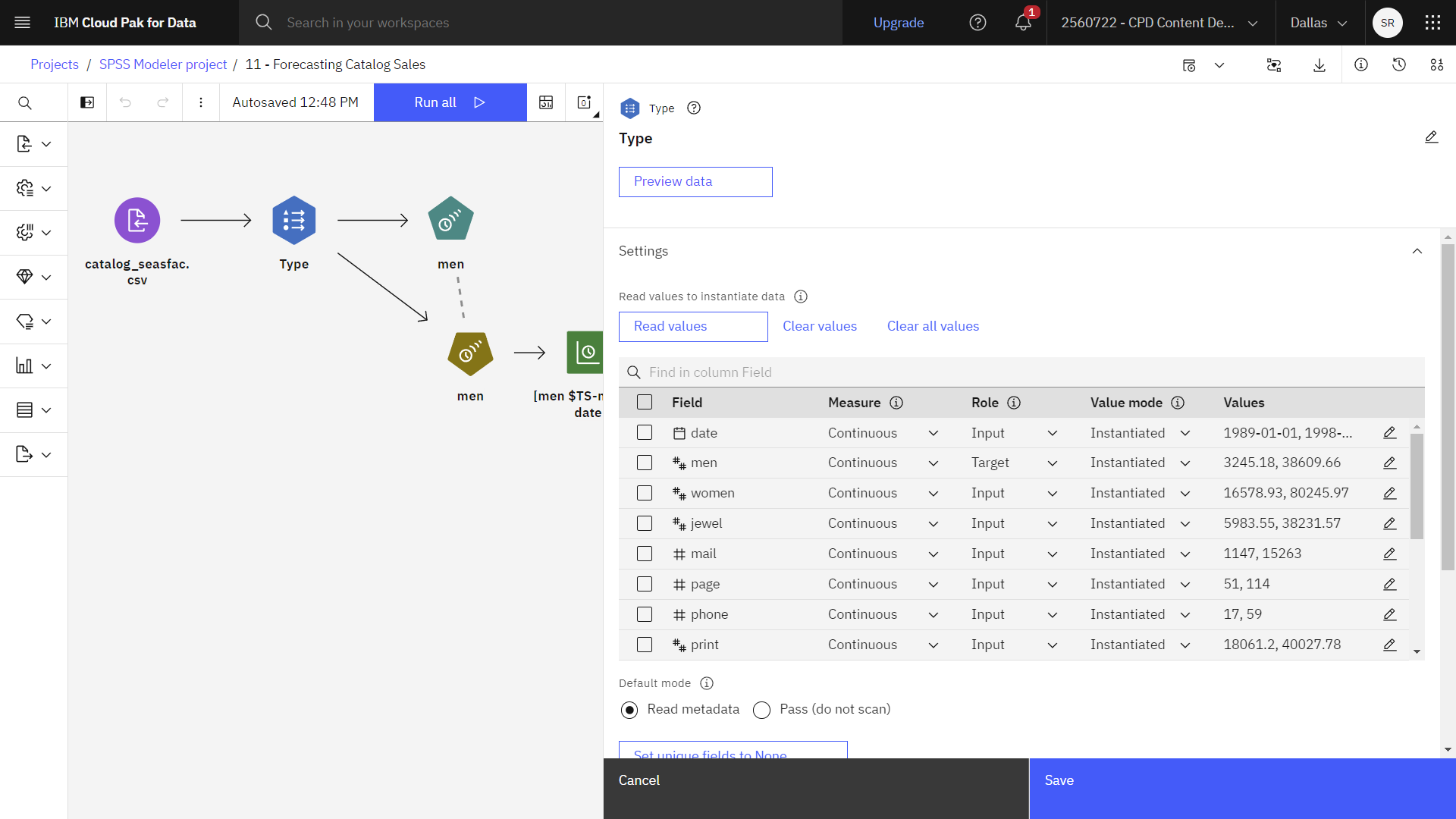
Task: Select Pass (do not scan) radio option
Action: (x=761, y=710)
